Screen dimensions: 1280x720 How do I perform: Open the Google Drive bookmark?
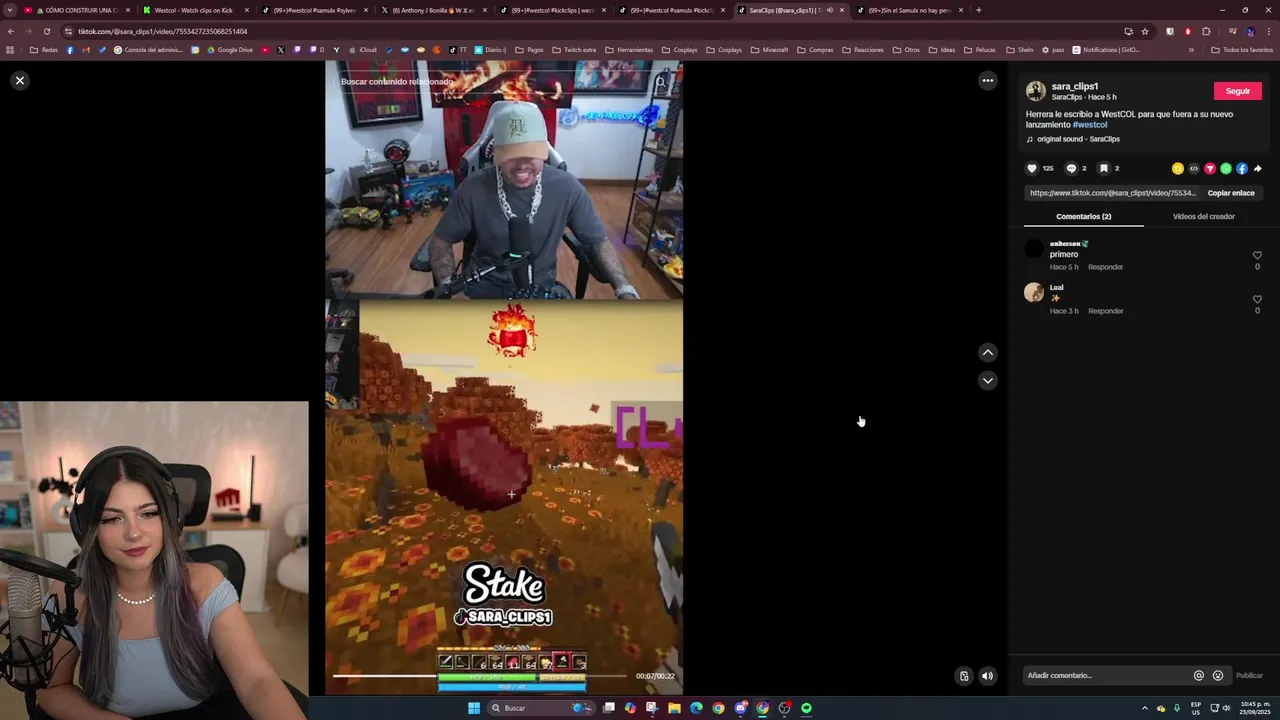click(x=229, y=50)
